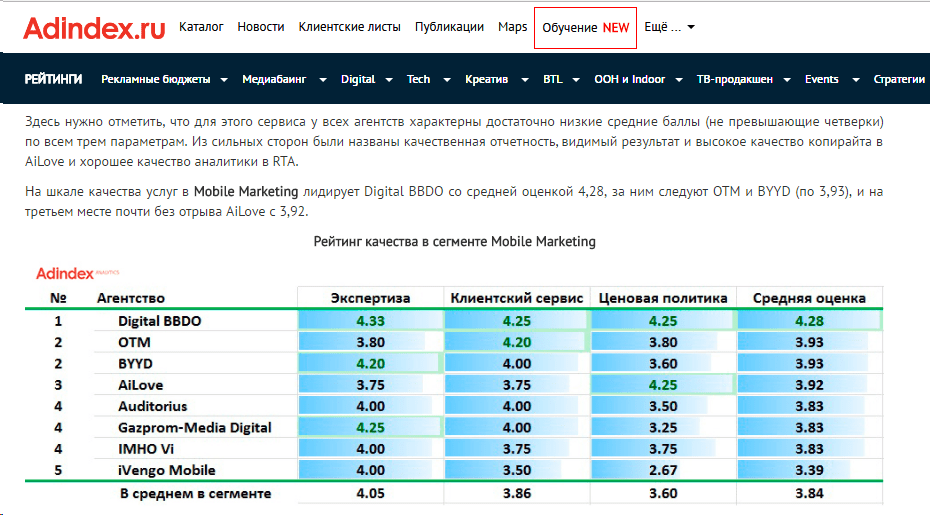Click the ТВ-продакшен menu label
This screenshot has height=515, width=930.
coord(734,80)
